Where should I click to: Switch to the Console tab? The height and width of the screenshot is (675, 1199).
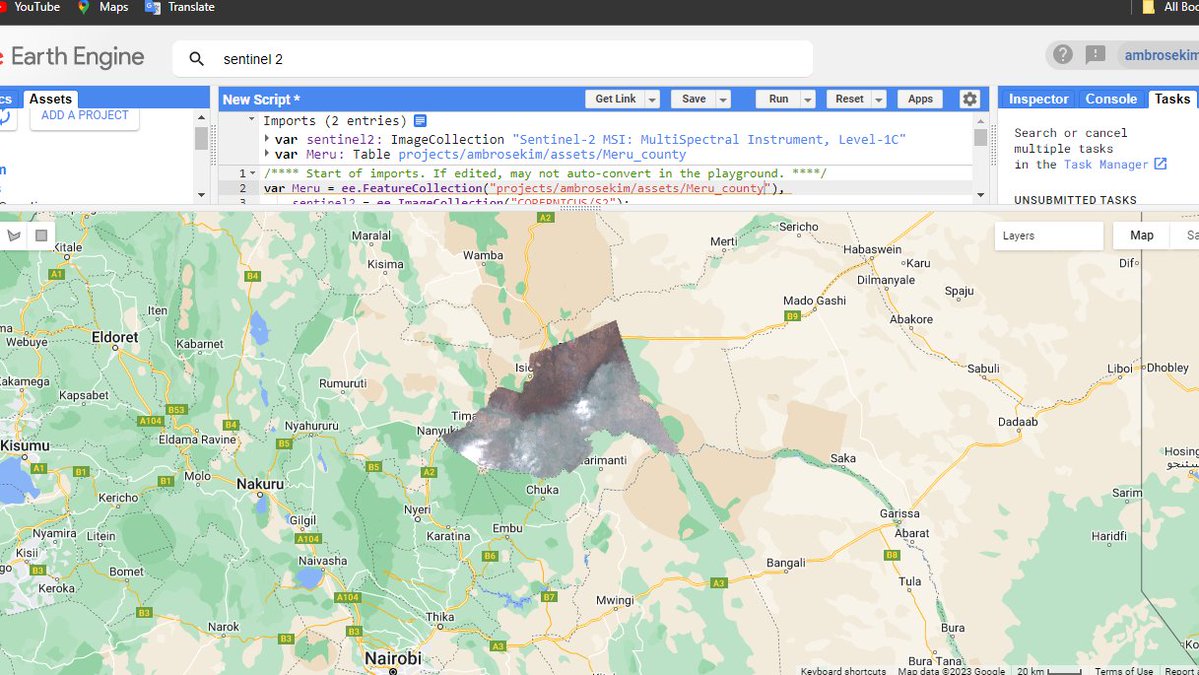coord(1110,99)
